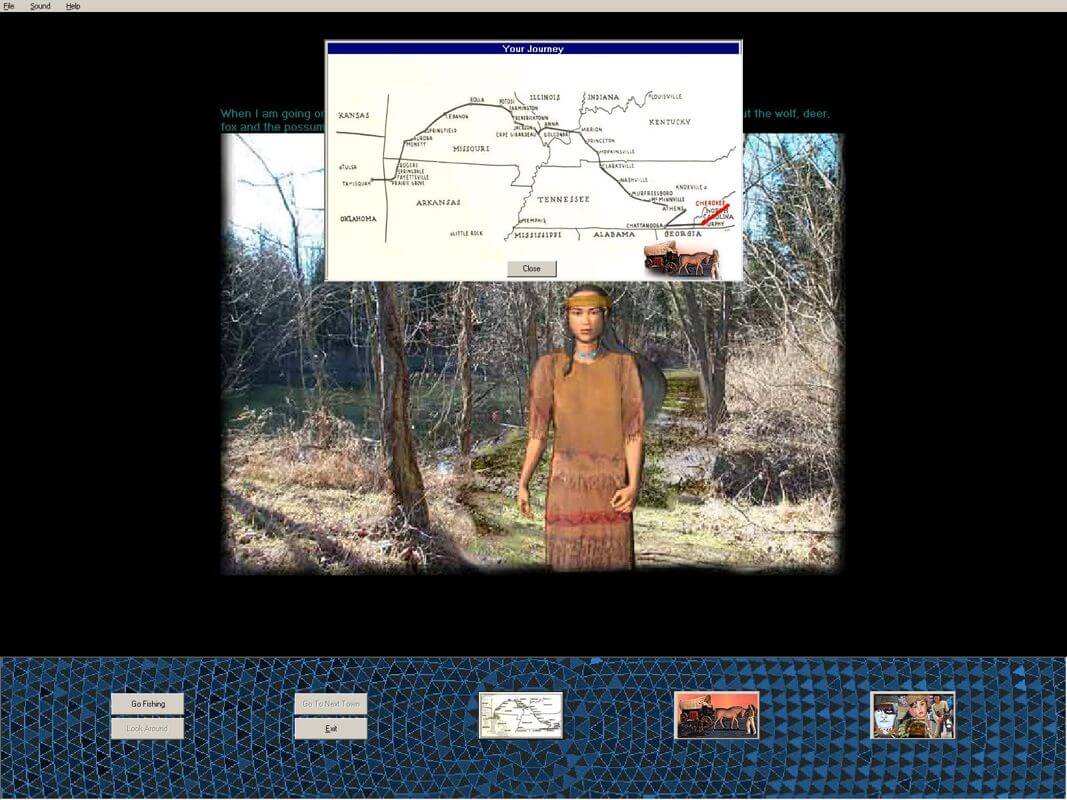Click the Exit button

coord(331,729)
